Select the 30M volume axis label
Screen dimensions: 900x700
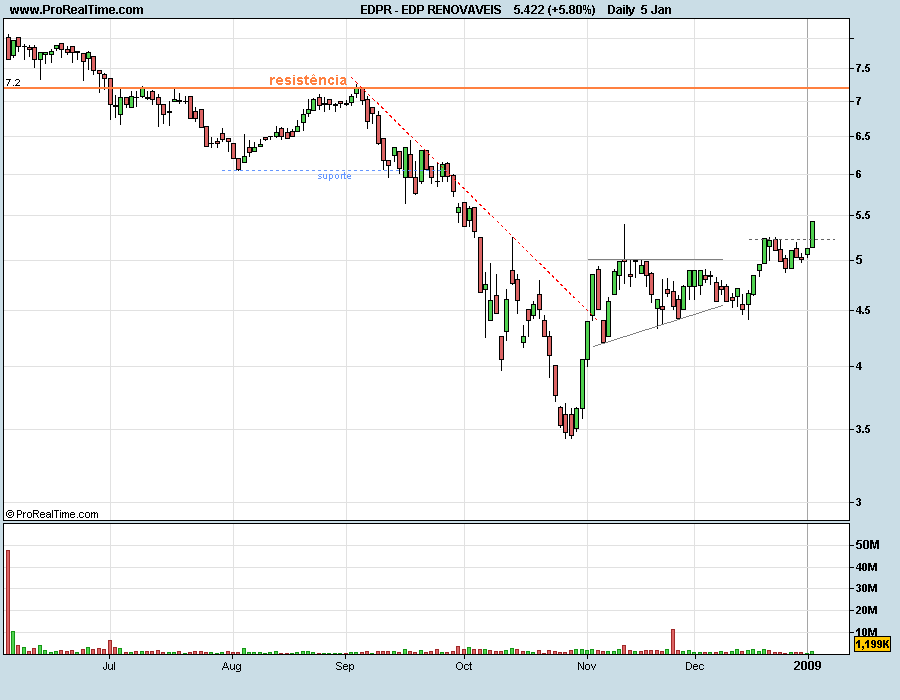[867, 588]
